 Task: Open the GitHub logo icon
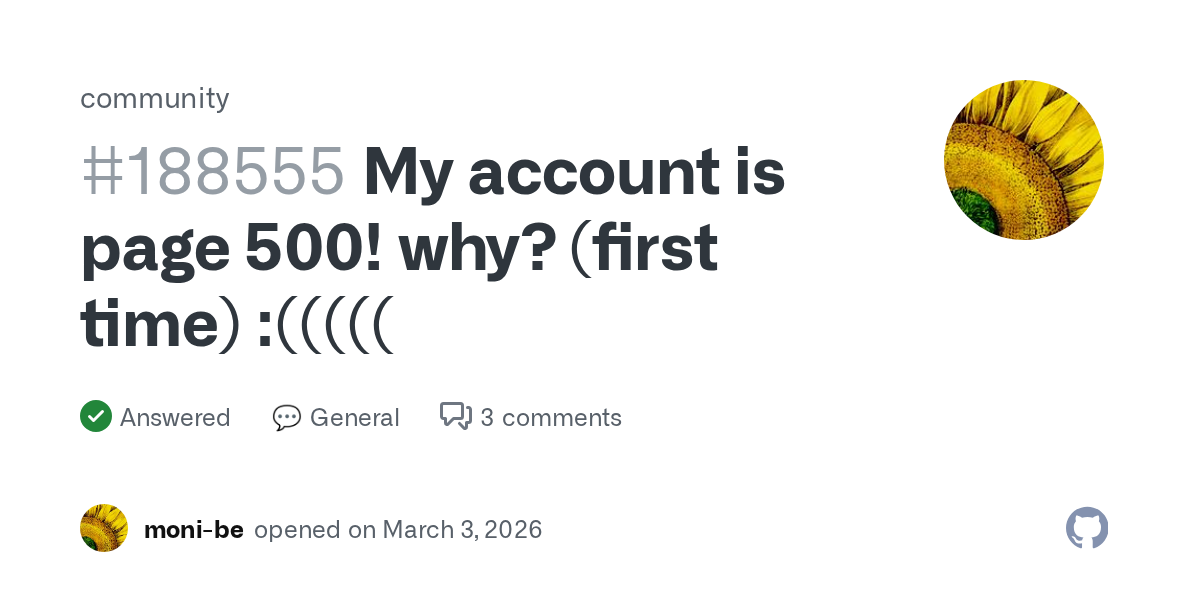click(x=1087, y=528)
